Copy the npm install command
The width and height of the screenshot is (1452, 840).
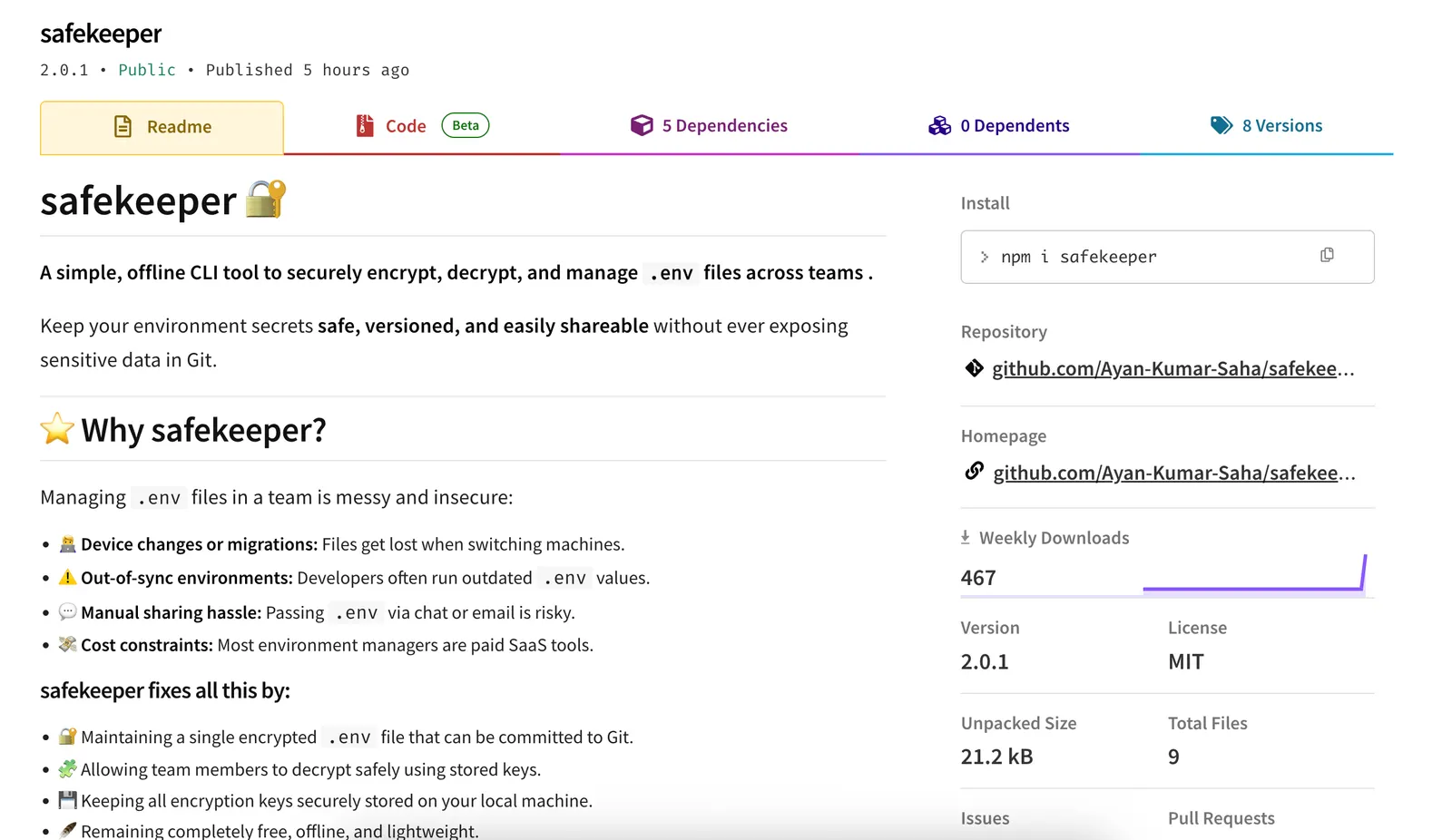[x=1327, y=256]
